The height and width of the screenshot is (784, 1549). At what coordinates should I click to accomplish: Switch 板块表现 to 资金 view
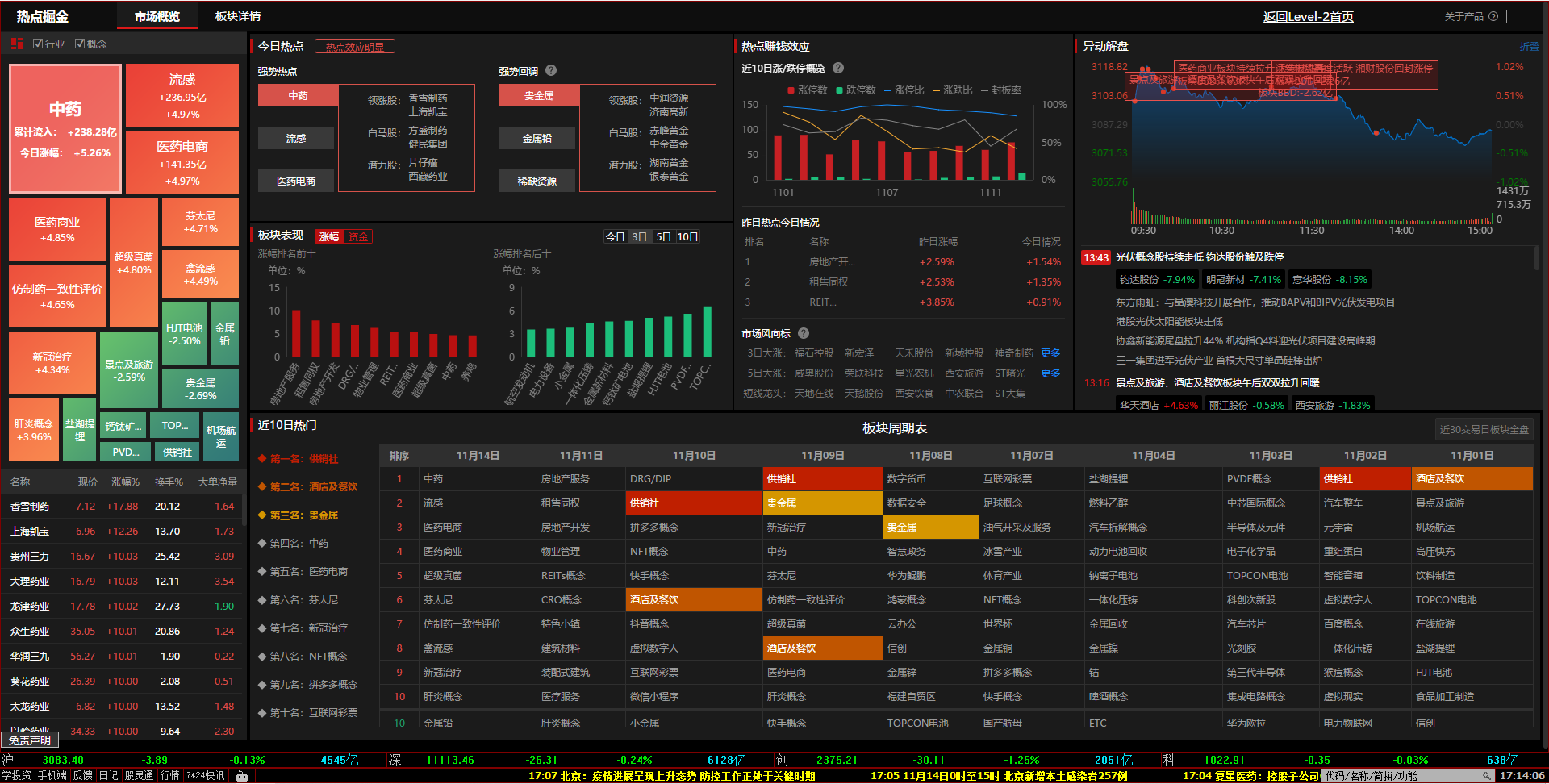point(358,236)
